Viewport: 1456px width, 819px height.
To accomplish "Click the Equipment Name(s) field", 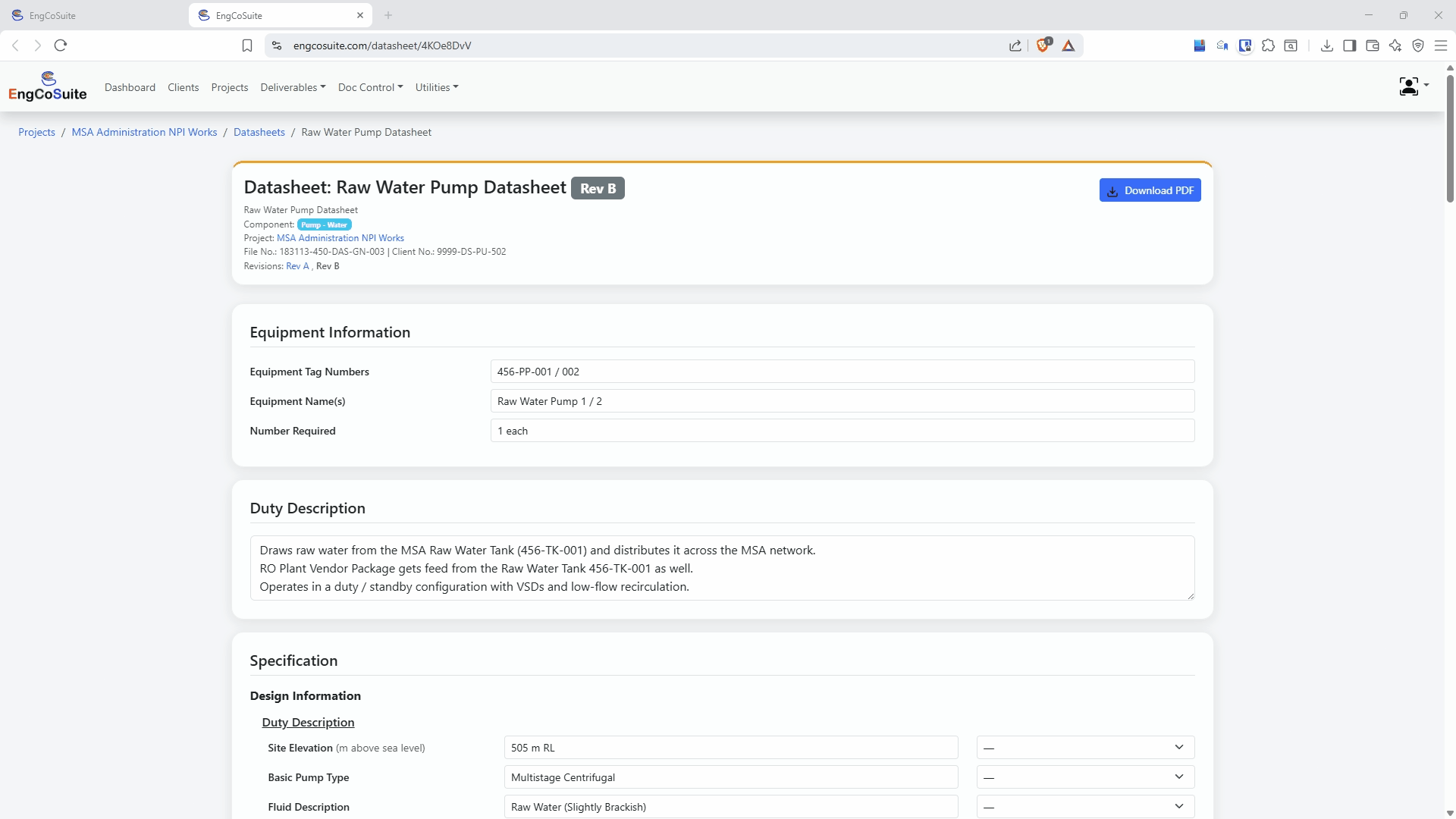I will [x=843, y=401].
